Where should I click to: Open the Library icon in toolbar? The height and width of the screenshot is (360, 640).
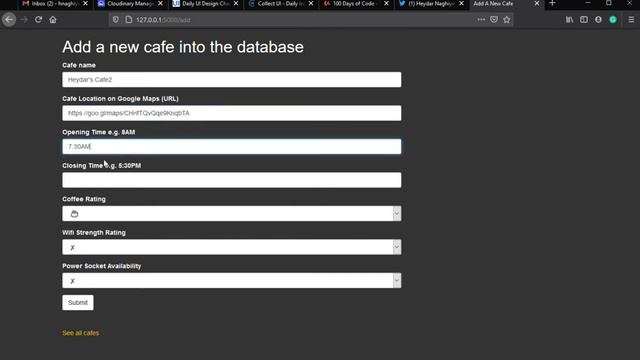tap(569, 20)
